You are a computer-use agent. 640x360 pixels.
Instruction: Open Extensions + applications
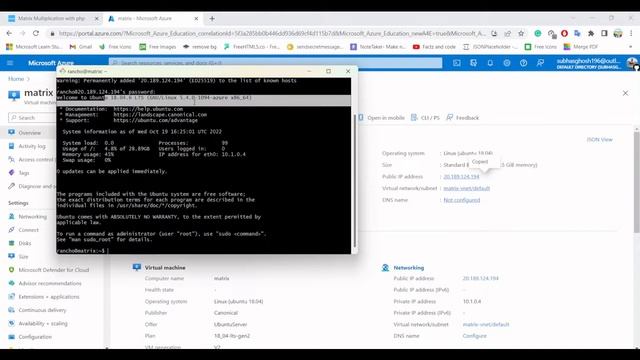click(49, 297)
